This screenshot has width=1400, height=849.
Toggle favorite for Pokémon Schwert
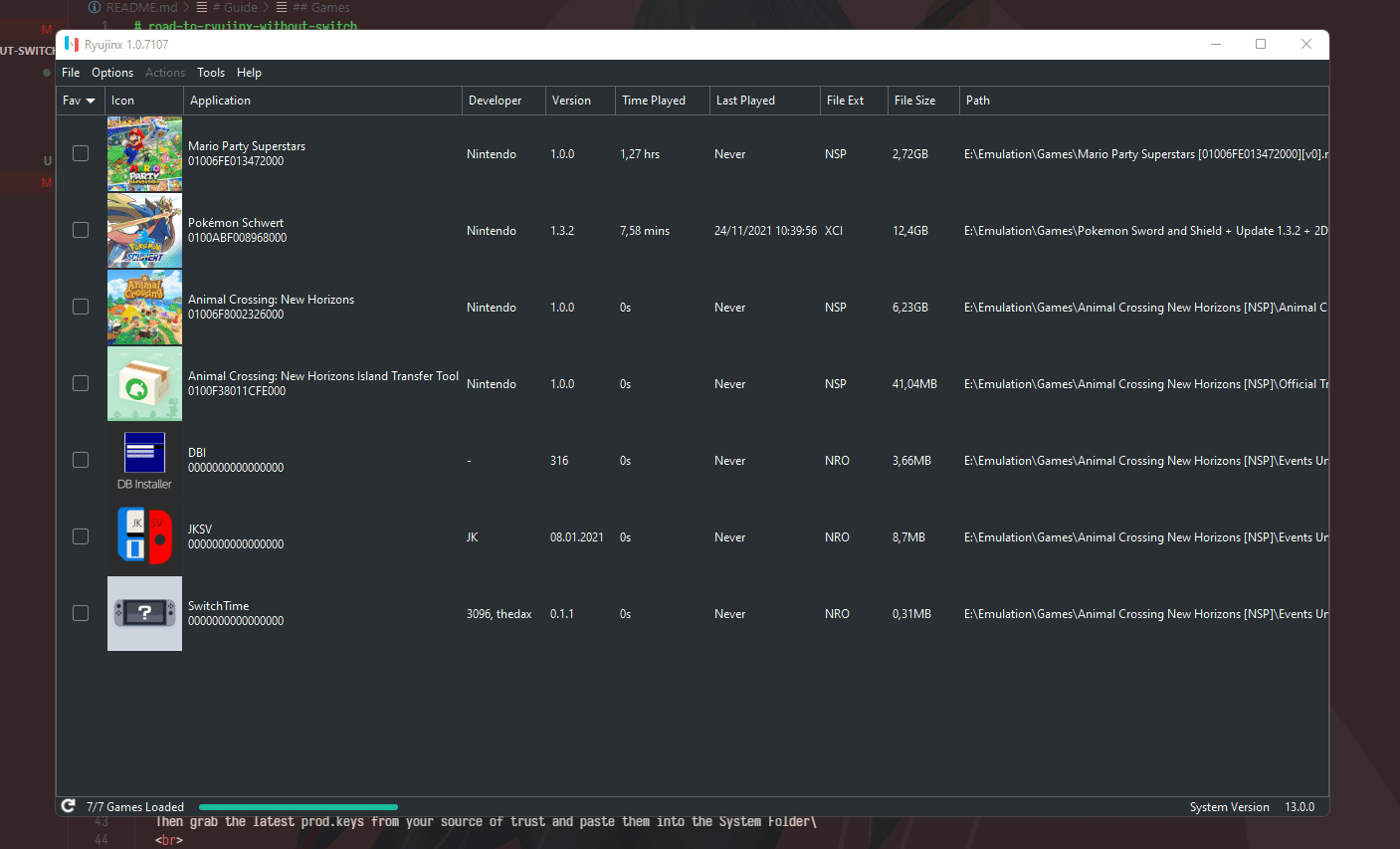(x=81, y=230)
